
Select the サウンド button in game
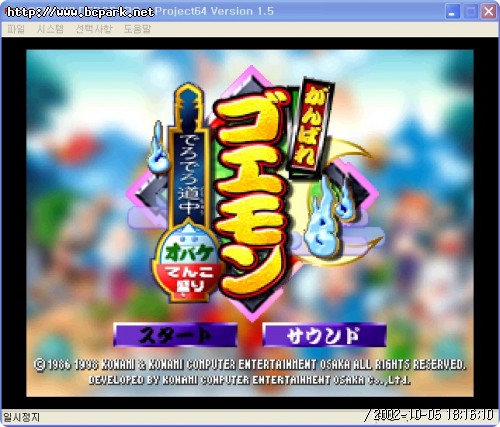324,335
